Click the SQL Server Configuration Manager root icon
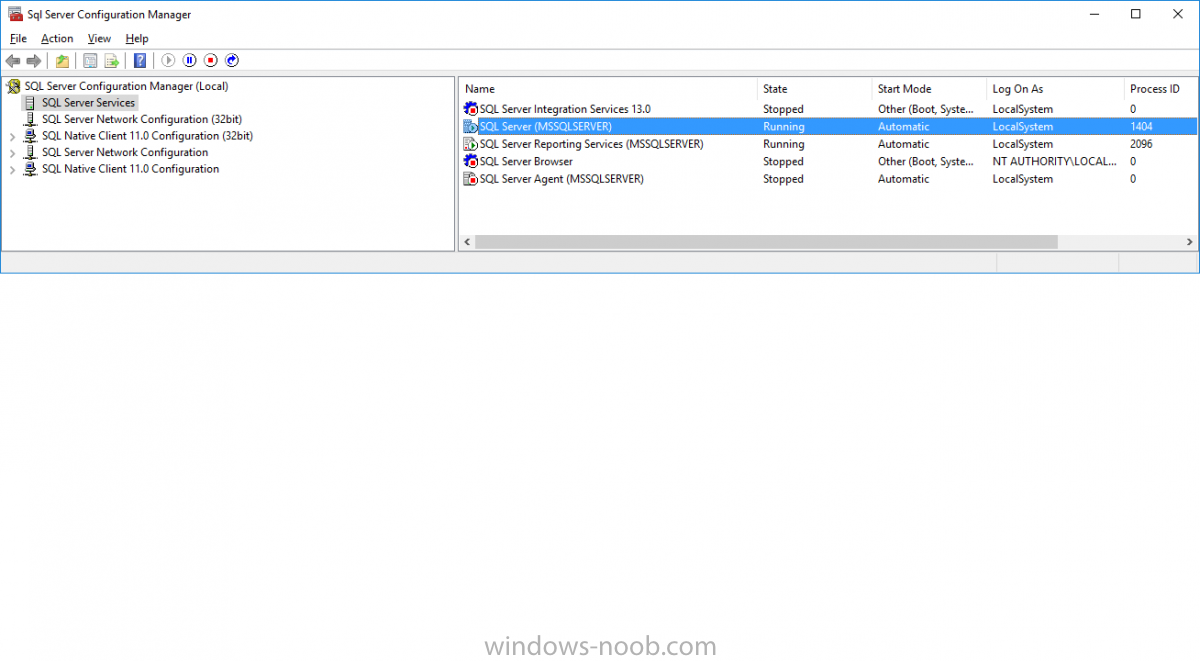This screenshot has height=661, width=1200. click(14, 86)
